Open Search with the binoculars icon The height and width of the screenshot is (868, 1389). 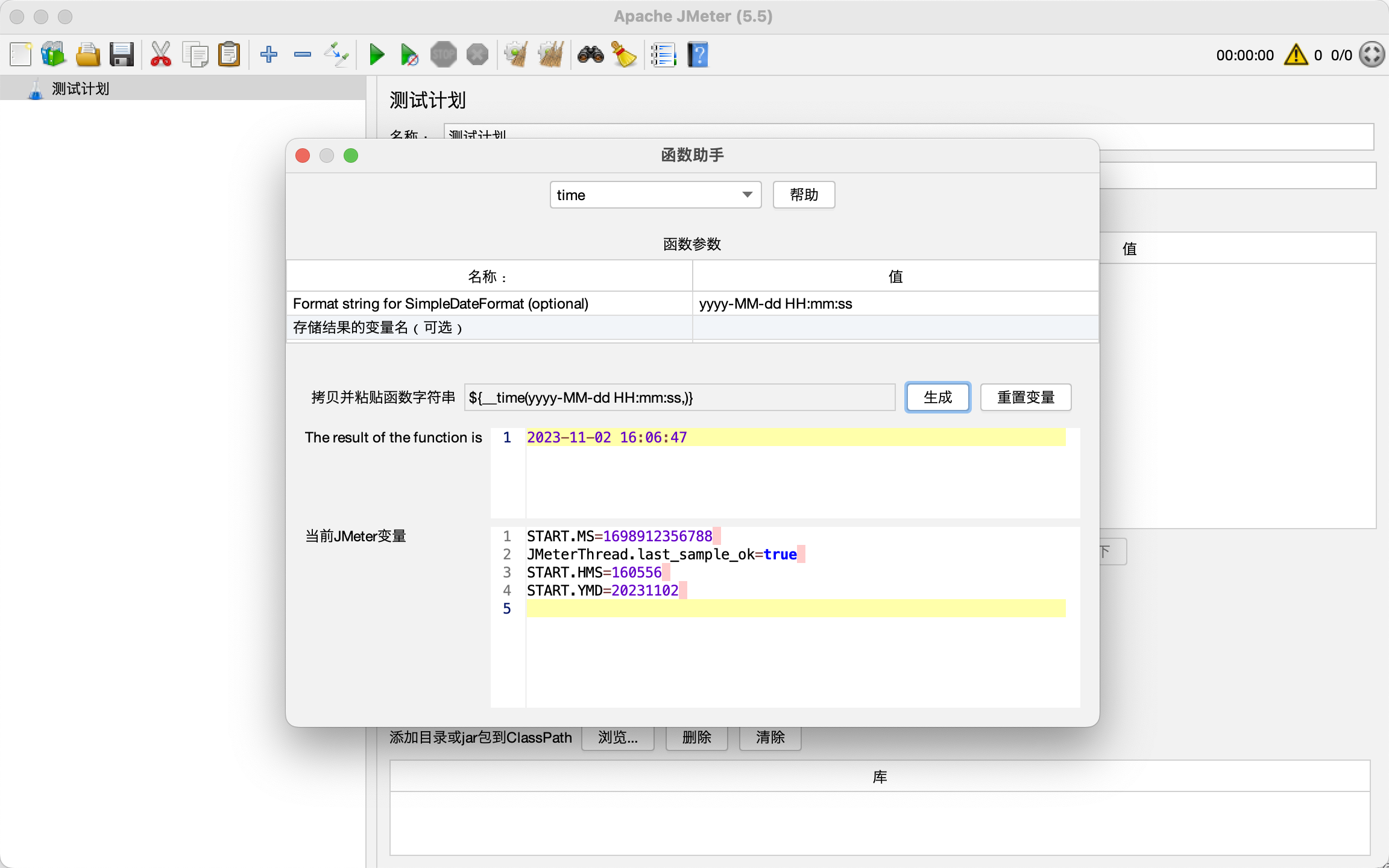pos(591,55)
